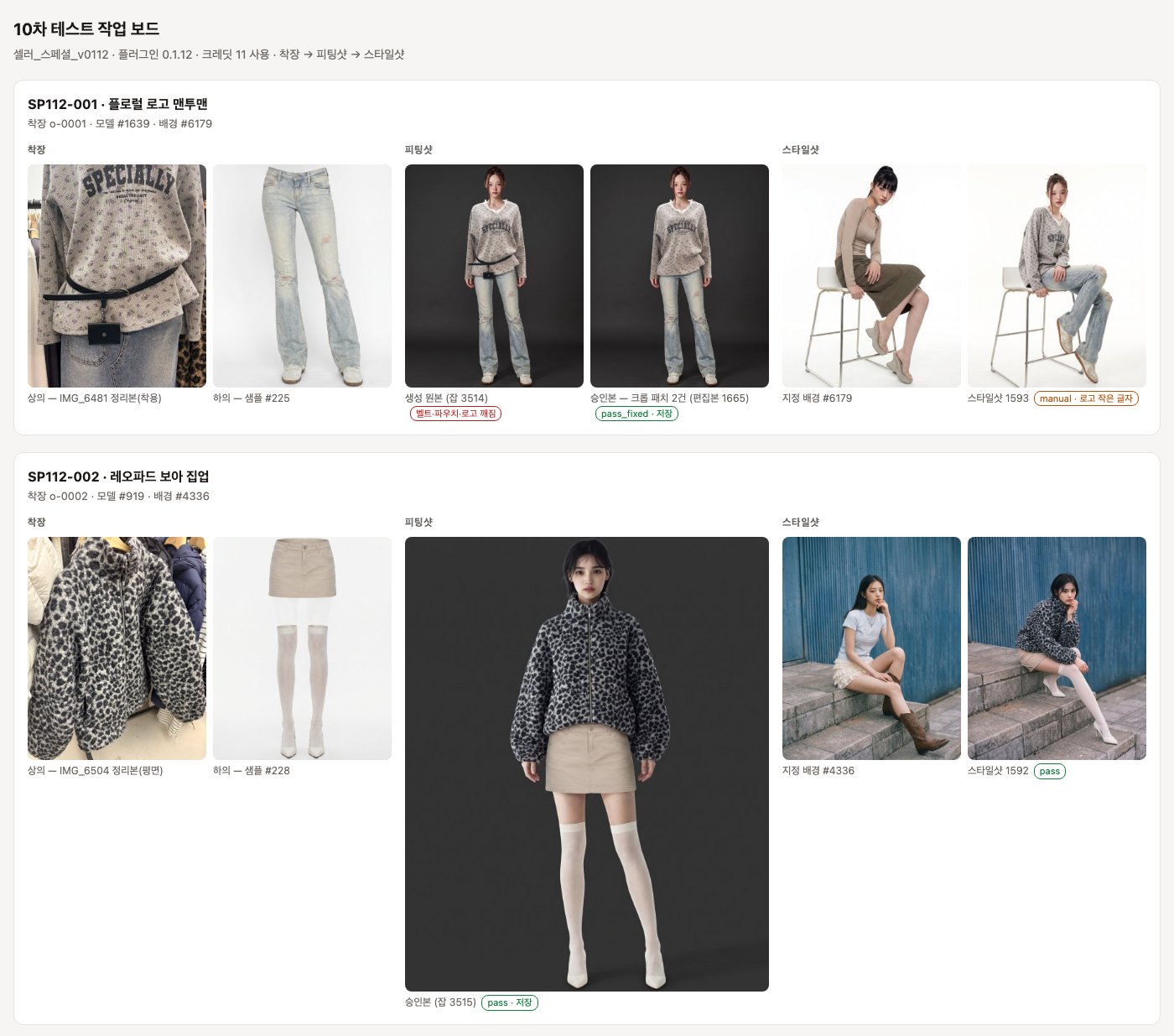Click the 'pass_fixed · 저장' badge
Screen dimensions: 1174x1036
pyautogui.click(x=636, y=414)
